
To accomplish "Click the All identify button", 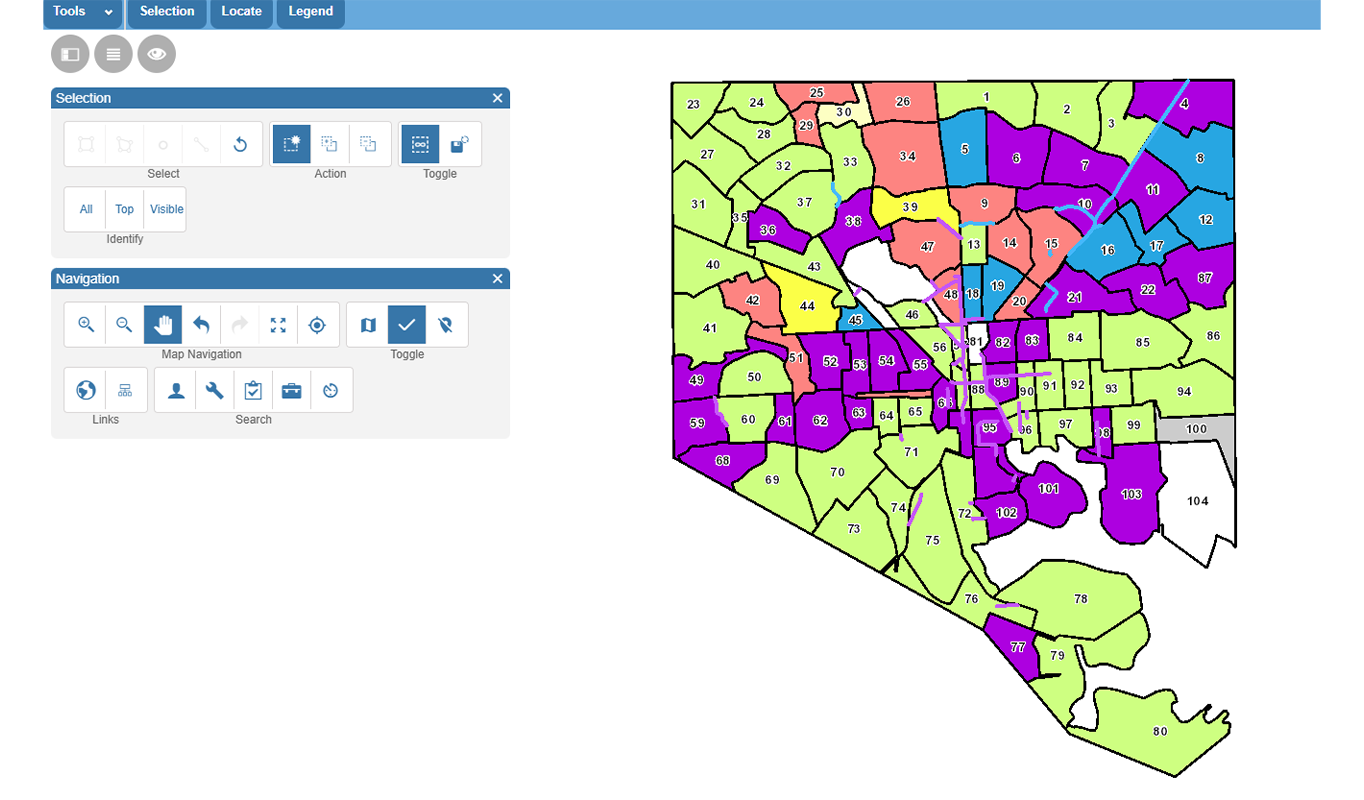I will [x=86, y=209].
